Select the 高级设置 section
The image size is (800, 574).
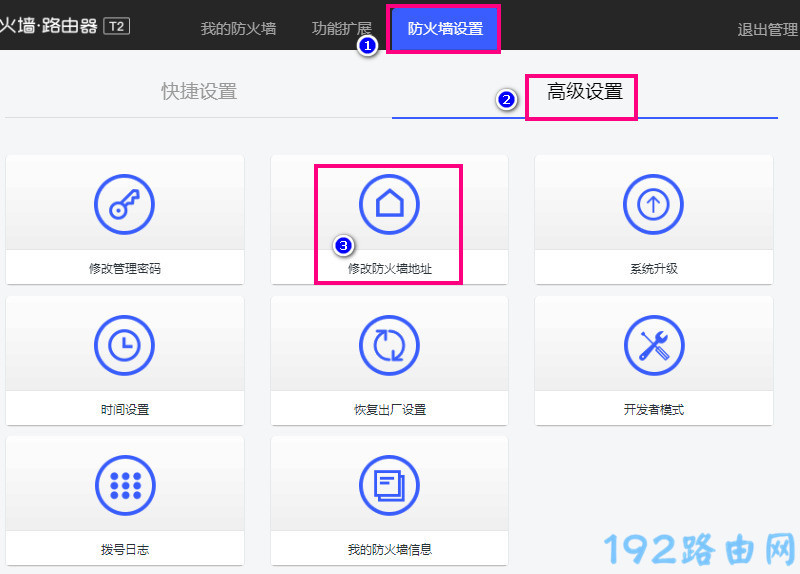tap(584, 92)
